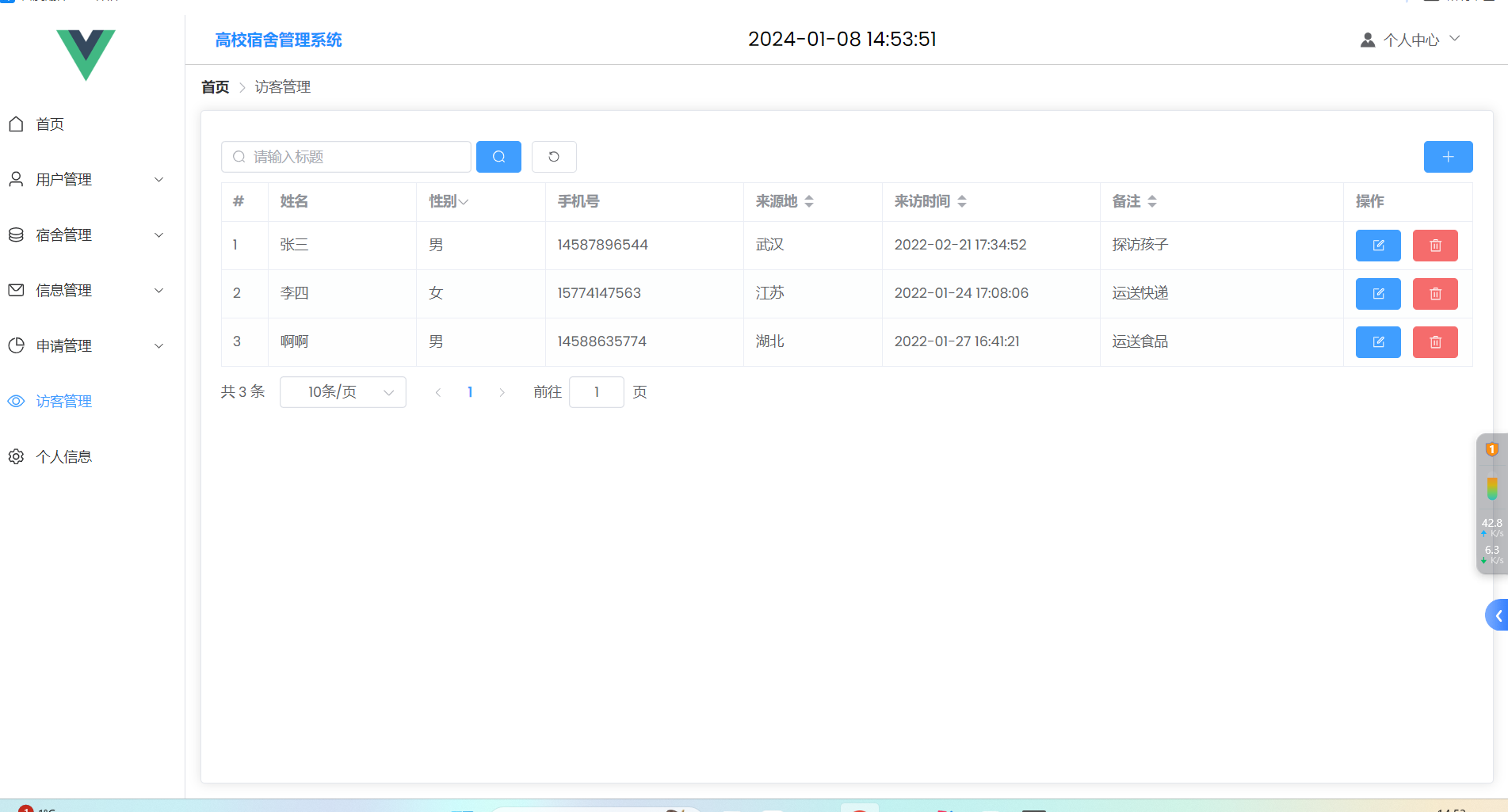Open 用户管理 menu item
Image resolution: width=1508 pixels, height=812 pixels.
click(63, 179)
